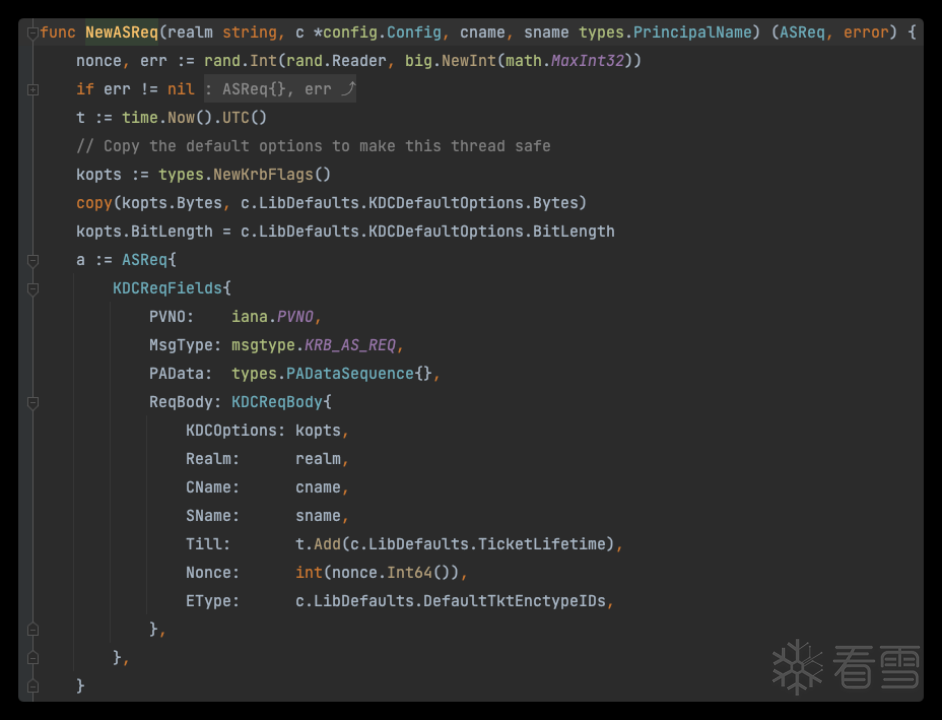Collapse the KDCReqFields block fold marker
The height and width of the screenshot is (720, 942).
(x=33, y=288)
